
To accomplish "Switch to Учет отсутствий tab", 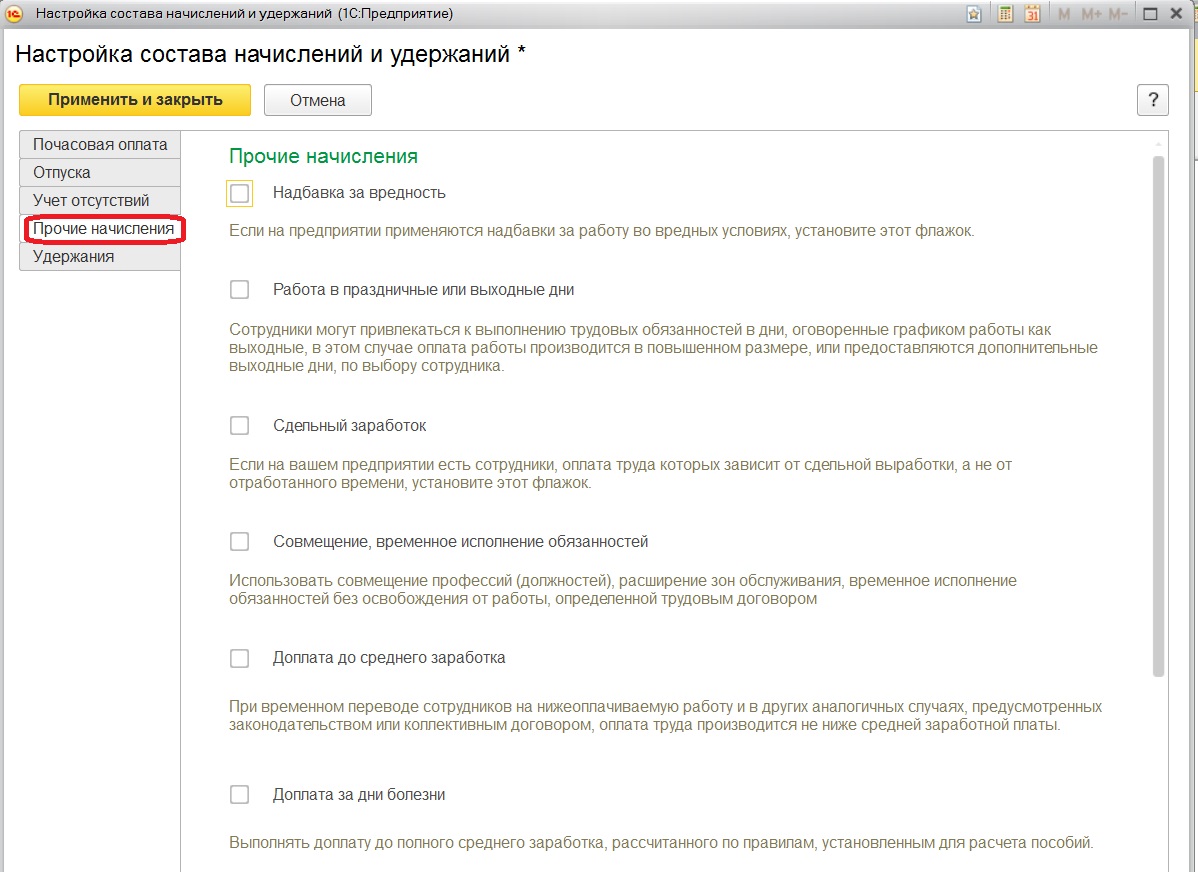I will click(x=100, y=200).
